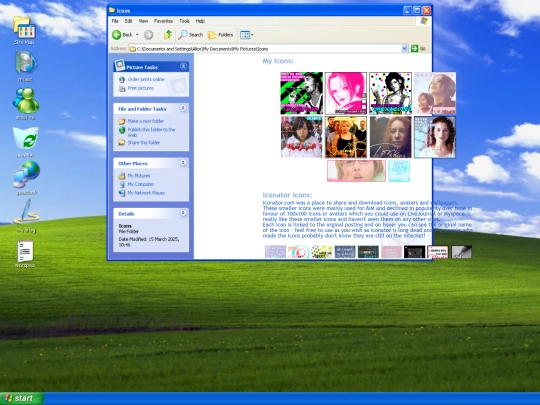The image size is (540, 405).
Task: Collapse the File and Folder Tasks panel
Action: (183, 108)
